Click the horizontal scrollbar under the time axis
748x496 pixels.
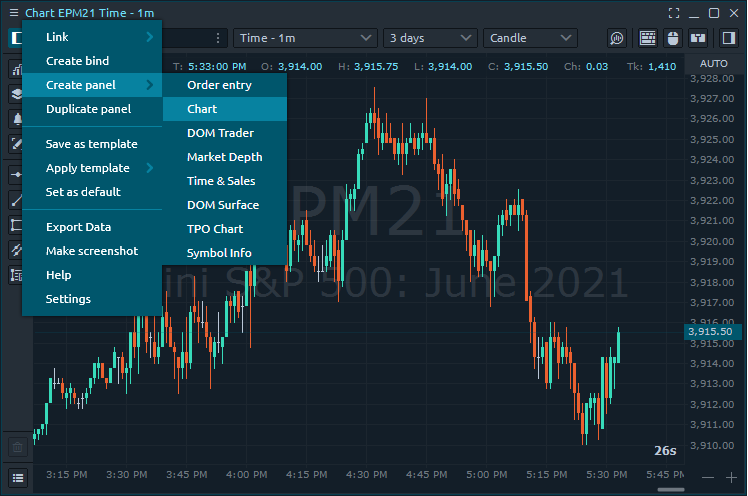(x=670, y=489)
